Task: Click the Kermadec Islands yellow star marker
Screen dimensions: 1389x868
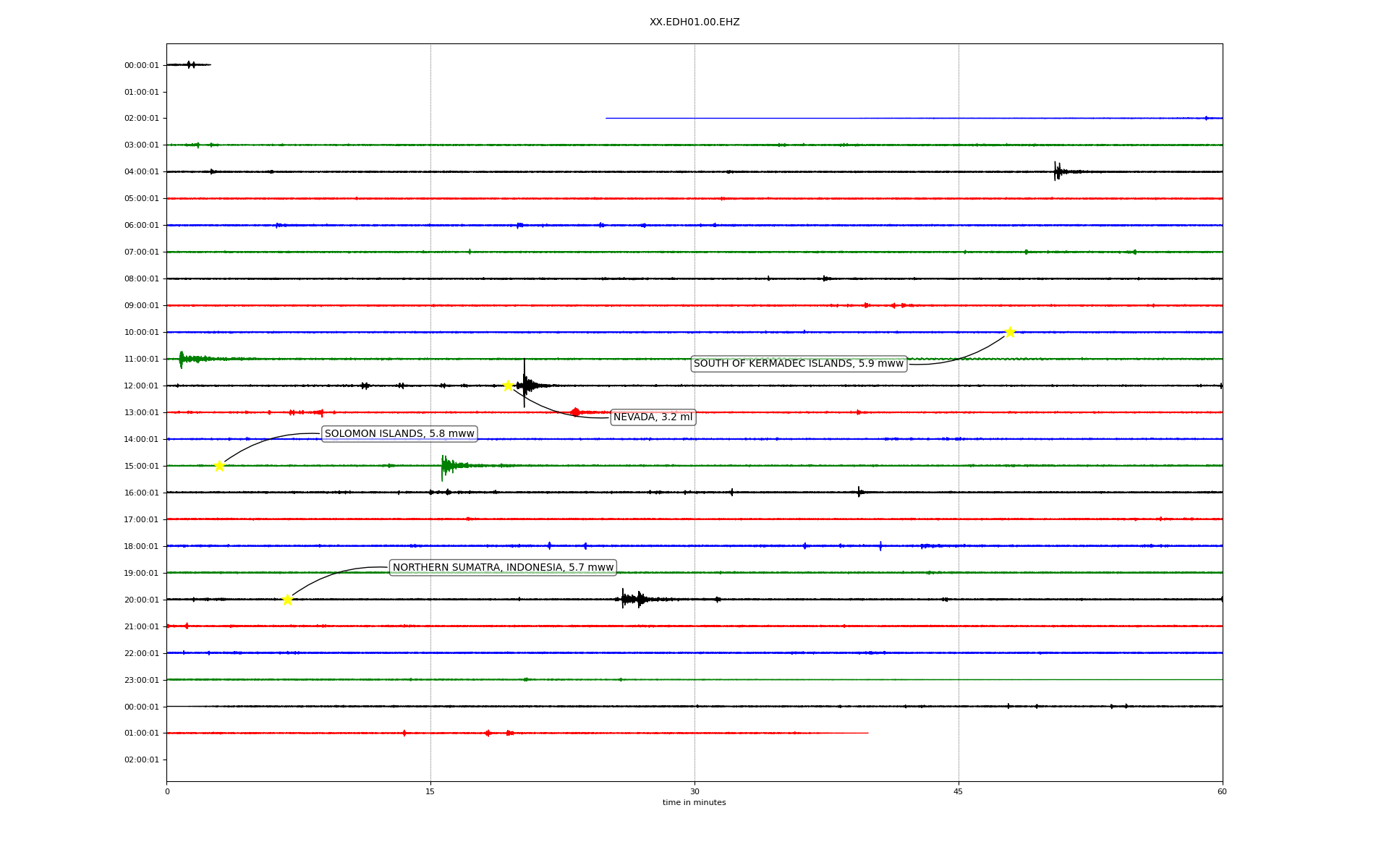Action: click(x=1010, y=332)
